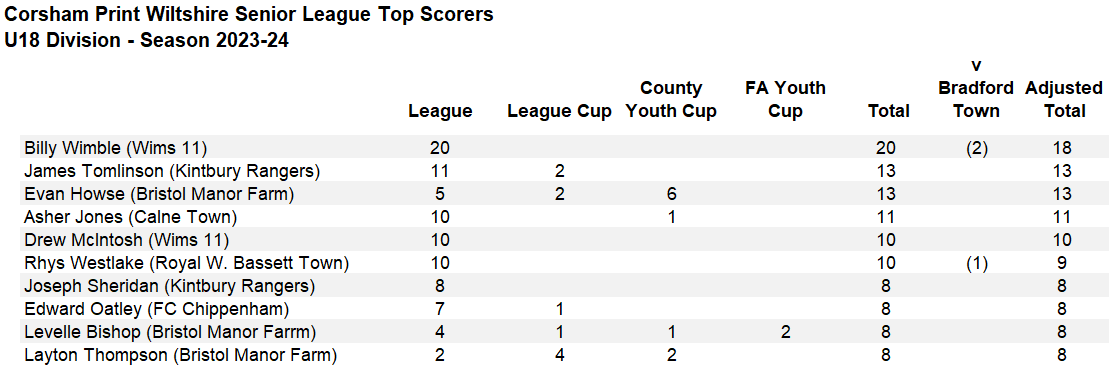This screenshot has height=366, width=1109.
Task: Select the FA Youth Cup header
Action: pyautogui.click(x=785, y=100)
